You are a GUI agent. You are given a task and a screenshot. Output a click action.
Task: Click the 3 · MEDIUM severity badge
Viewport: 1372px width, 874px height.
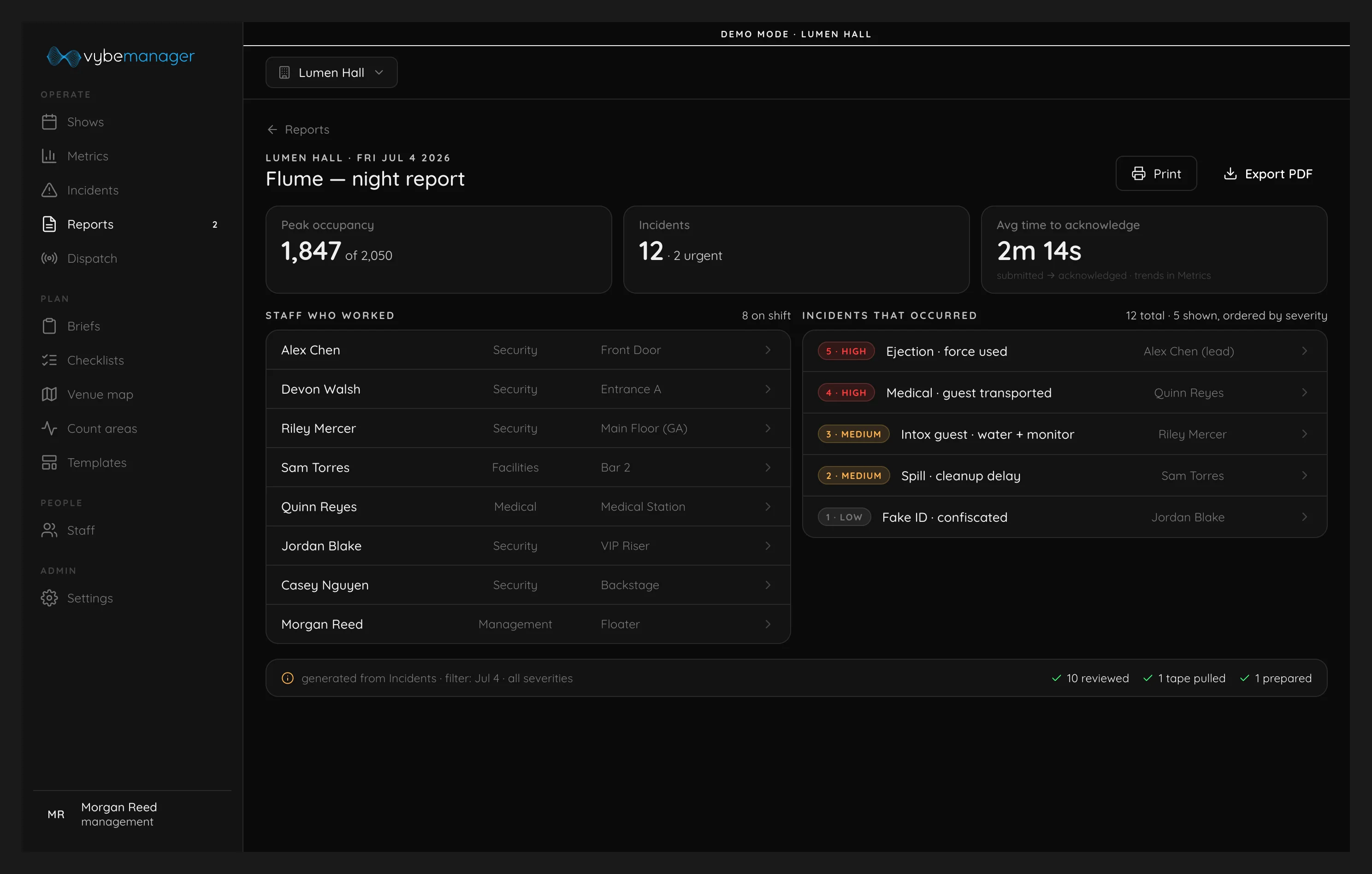[x=853, y=434]
